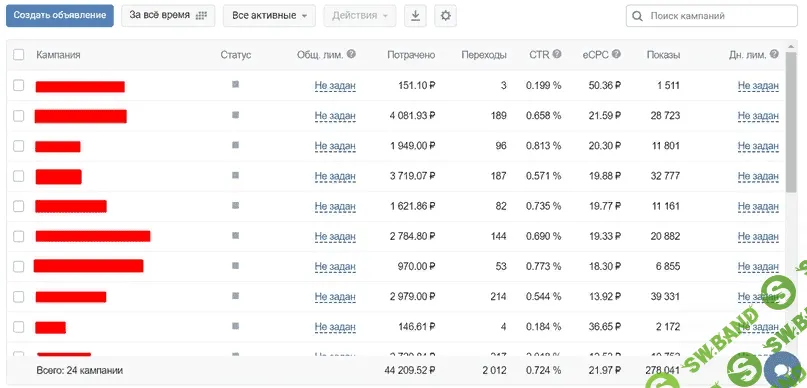Click the 0.813 % CTR value

click(x=543, y=146)
